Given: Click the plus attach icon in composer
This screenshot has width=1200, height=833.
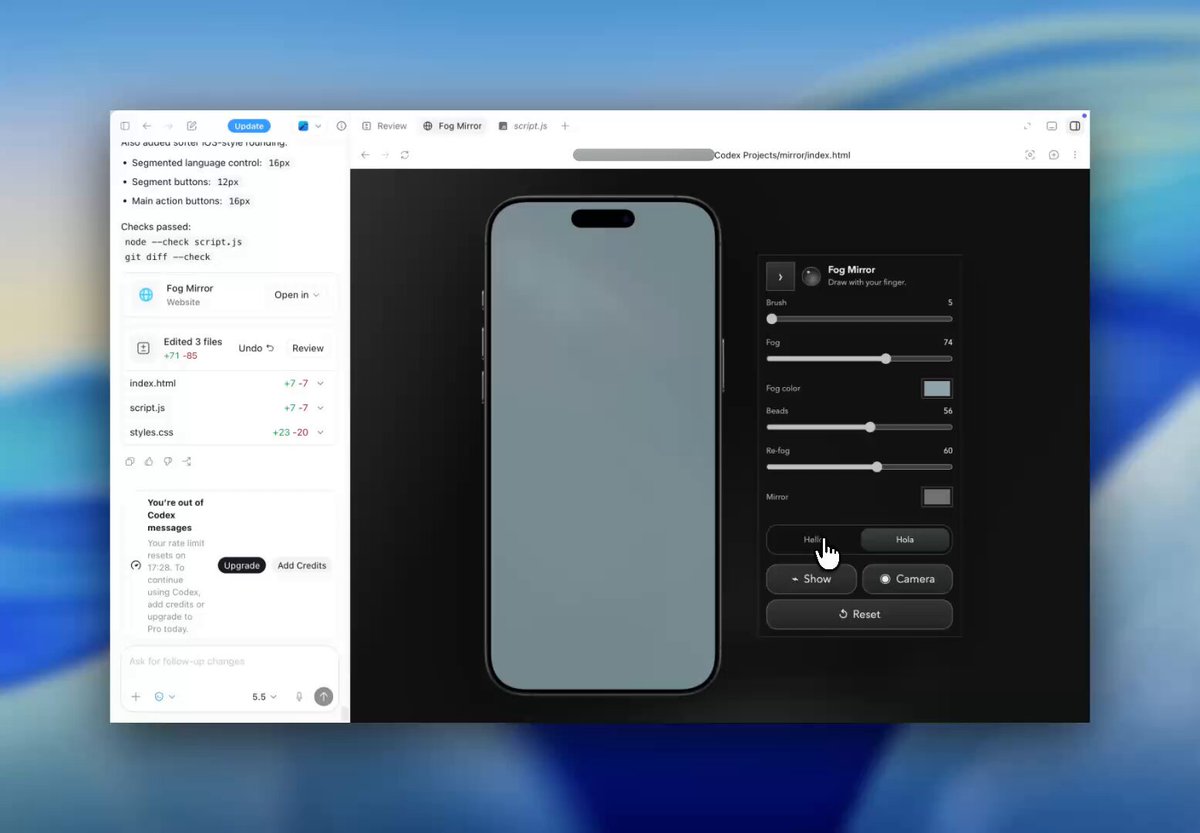Looking at the screenshot, I should tap(136, 696).
